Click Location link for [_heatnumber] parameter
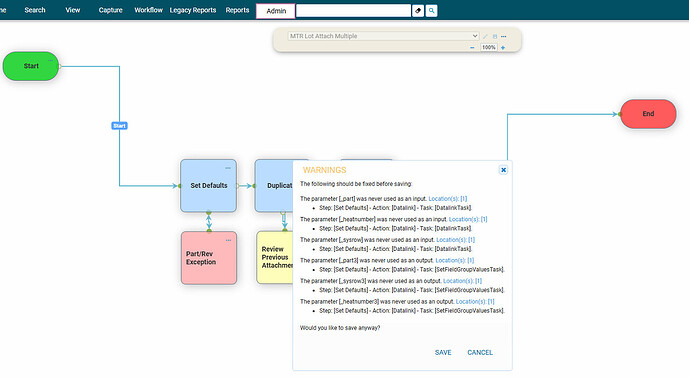This screenshot has height=378, width=689. (x=468, y=219)
